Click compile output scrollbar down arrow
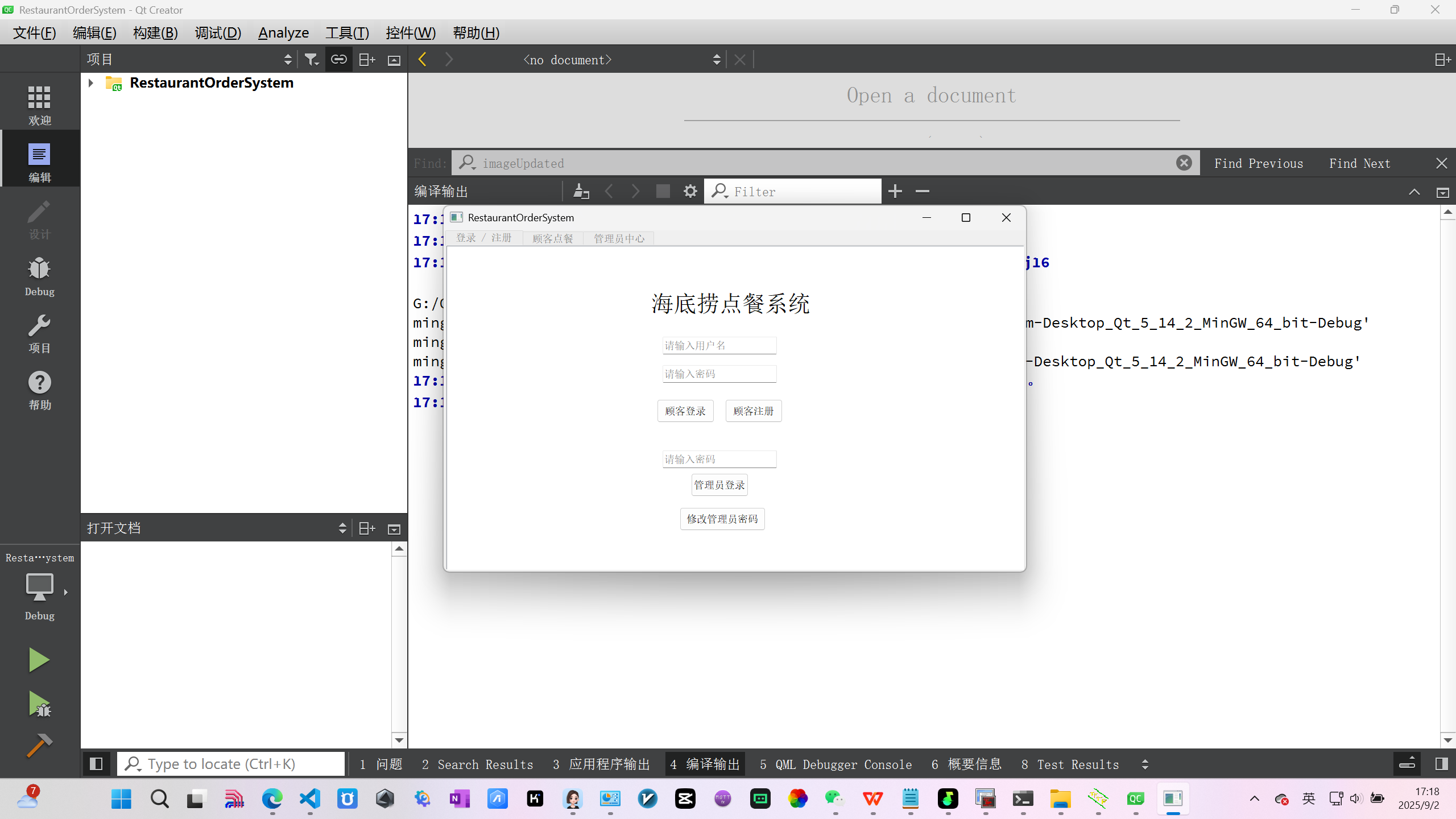Image resolution: width=1456 pixels, height=819 pixels. (x=1448, y=740)
